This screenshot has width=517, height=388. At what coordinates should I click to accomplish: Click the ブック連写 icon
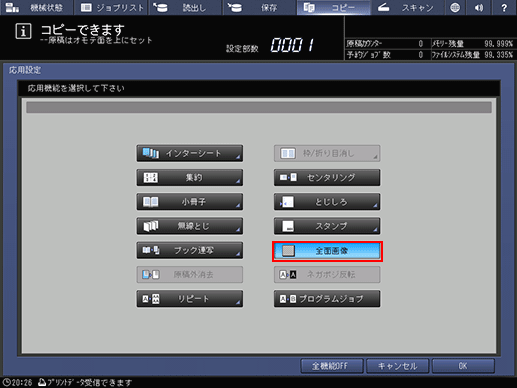(x=151, y=250)
